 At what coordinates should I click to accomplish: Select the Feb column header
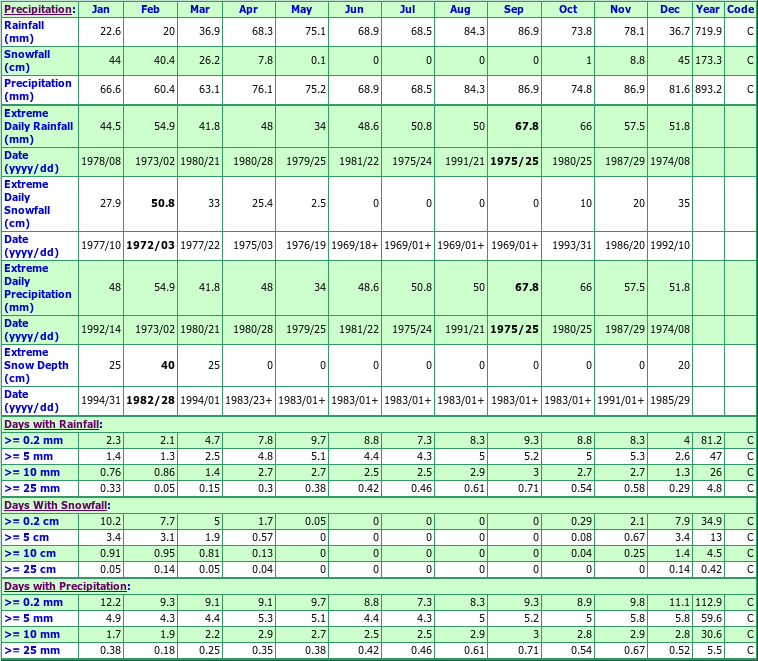[x=150, y=9]
